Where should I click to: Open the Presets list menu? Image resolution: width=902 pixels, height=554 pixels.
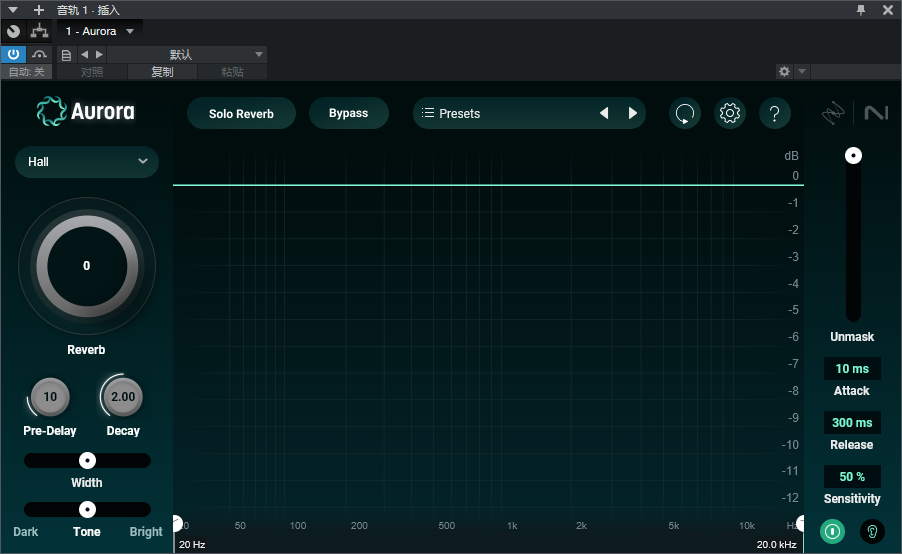[451, 113]
